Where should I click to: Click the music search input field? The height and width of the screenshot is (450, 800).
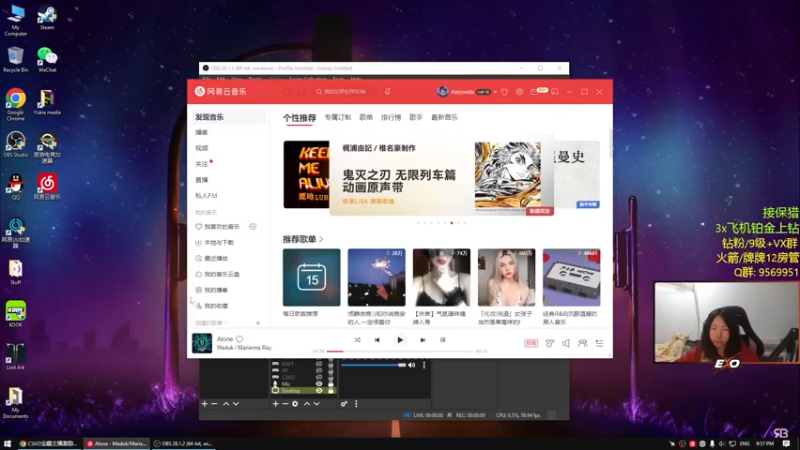(344, 92)
